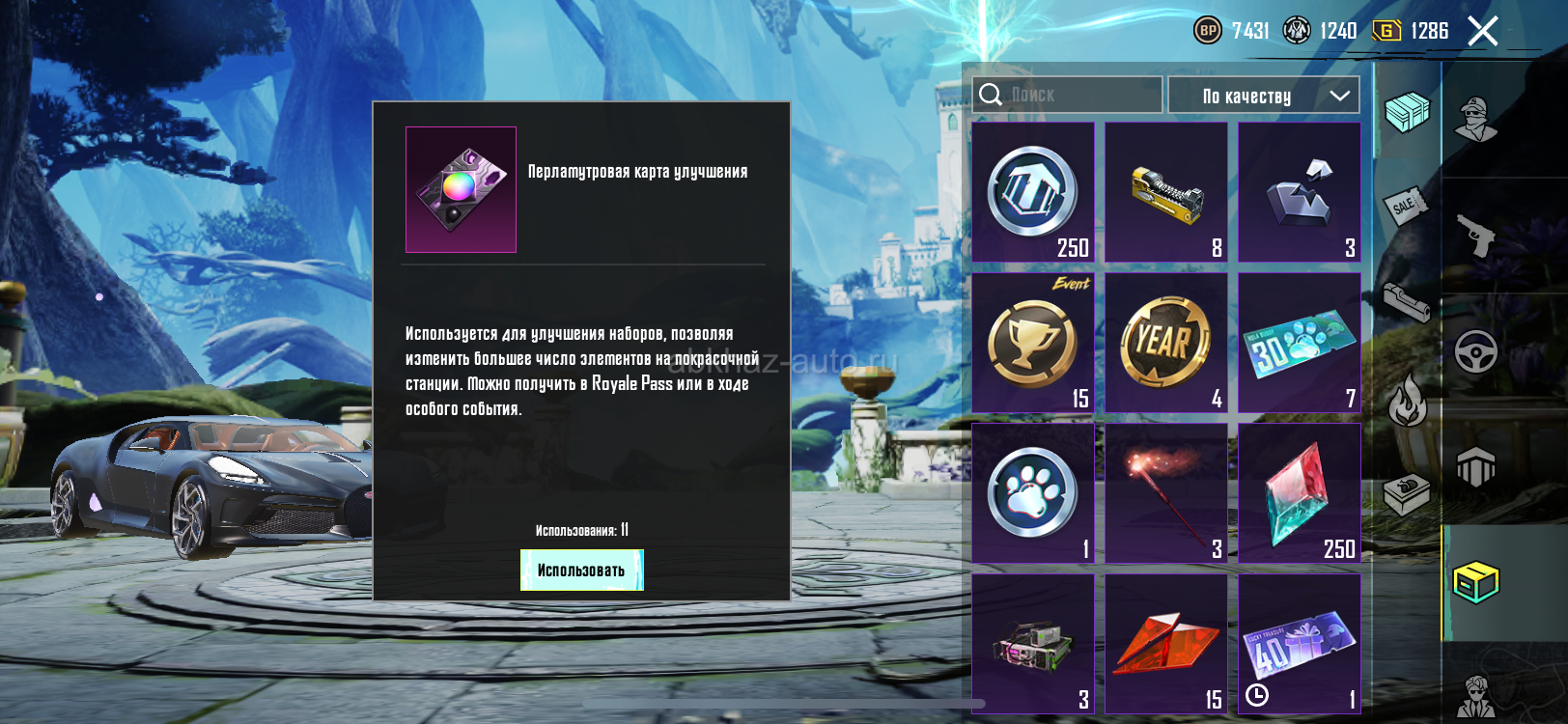Screen dimensions: 1568x724
Task: Click the pearlescent upgrade card thumbnail
Action: (x=461, y=189)
